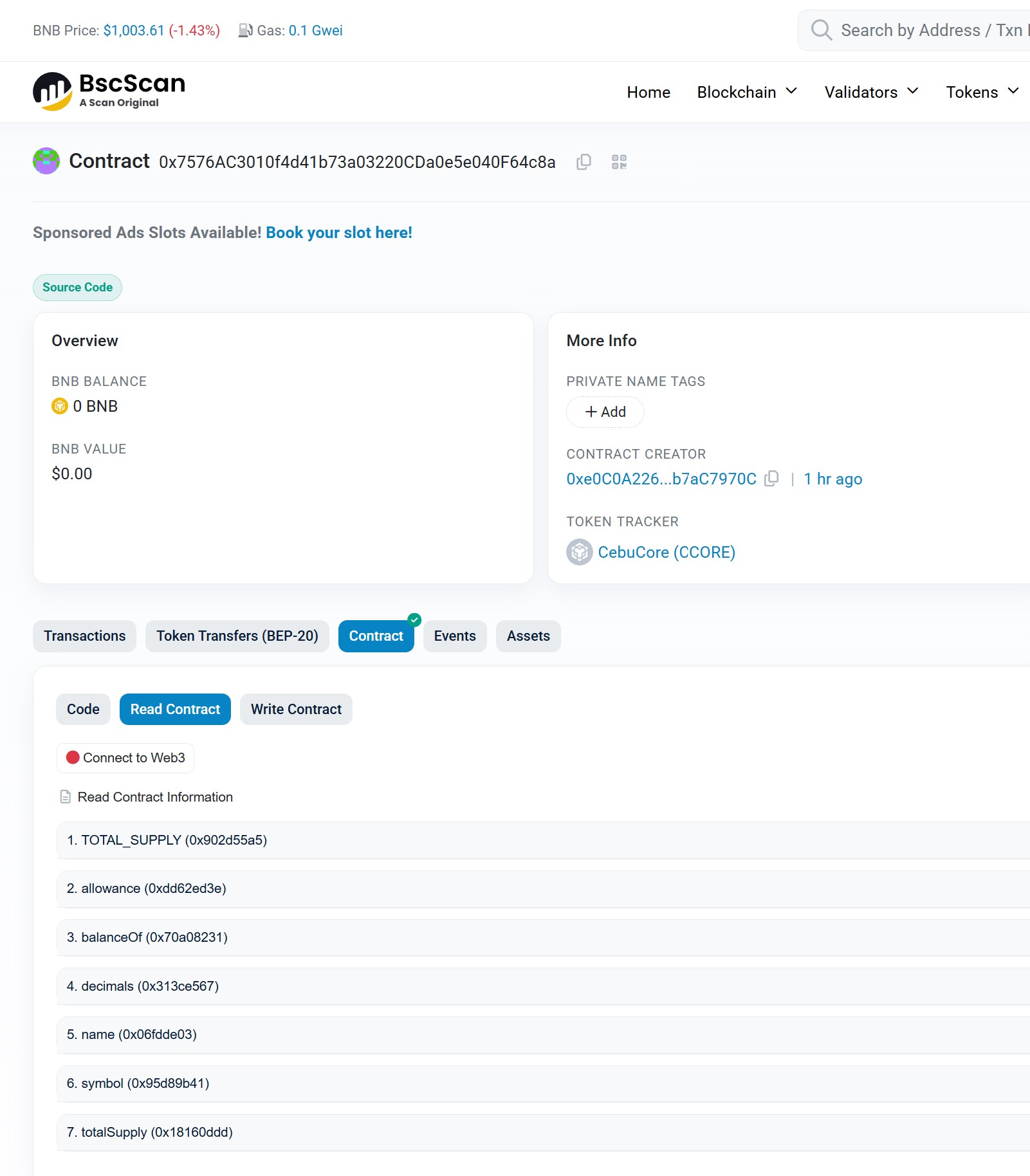
Task: Click the contract identicon avatar
Action: [46, 161]
